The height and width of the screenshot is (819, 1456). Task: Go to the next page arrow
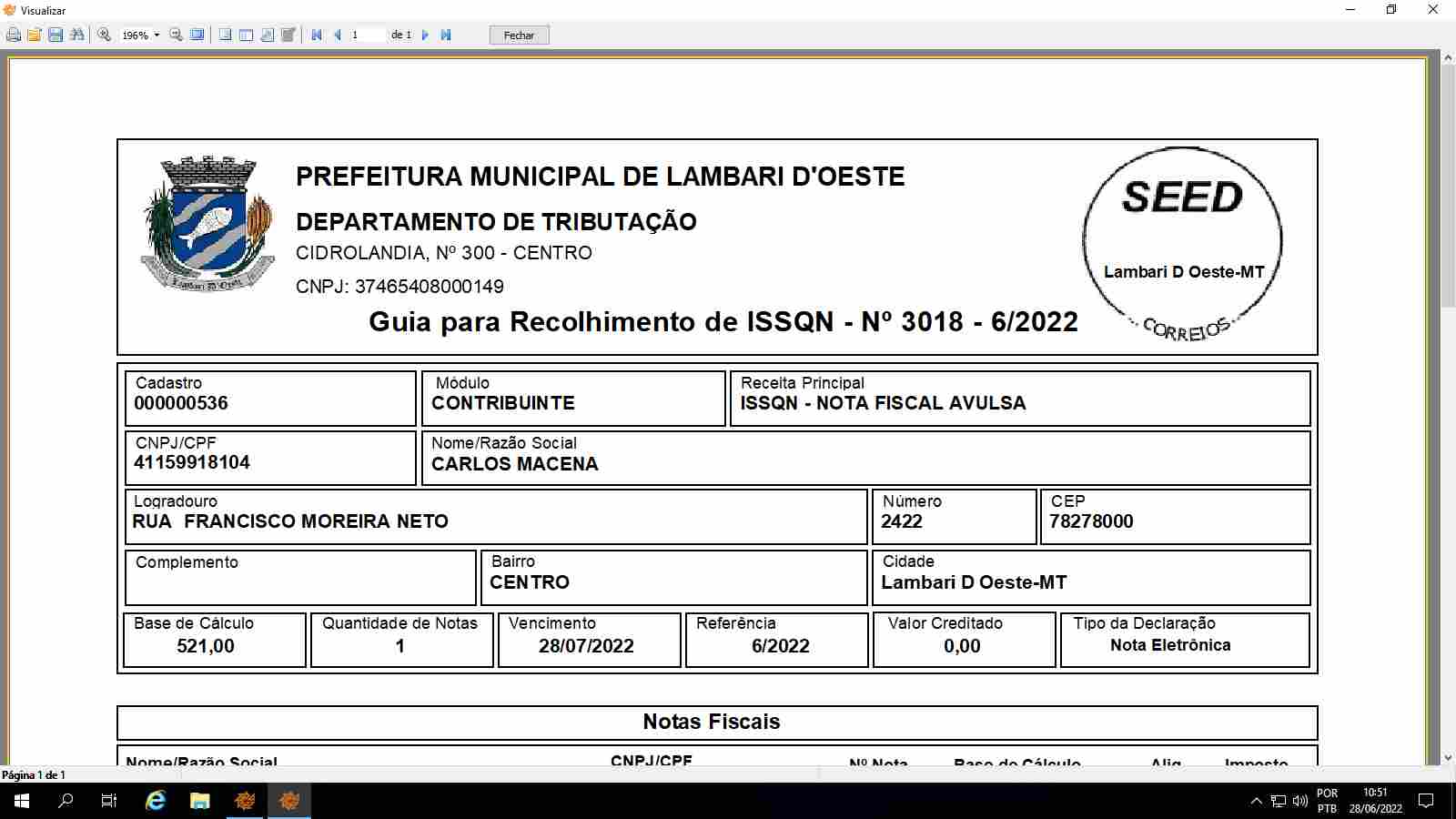(x=425, y=35)
